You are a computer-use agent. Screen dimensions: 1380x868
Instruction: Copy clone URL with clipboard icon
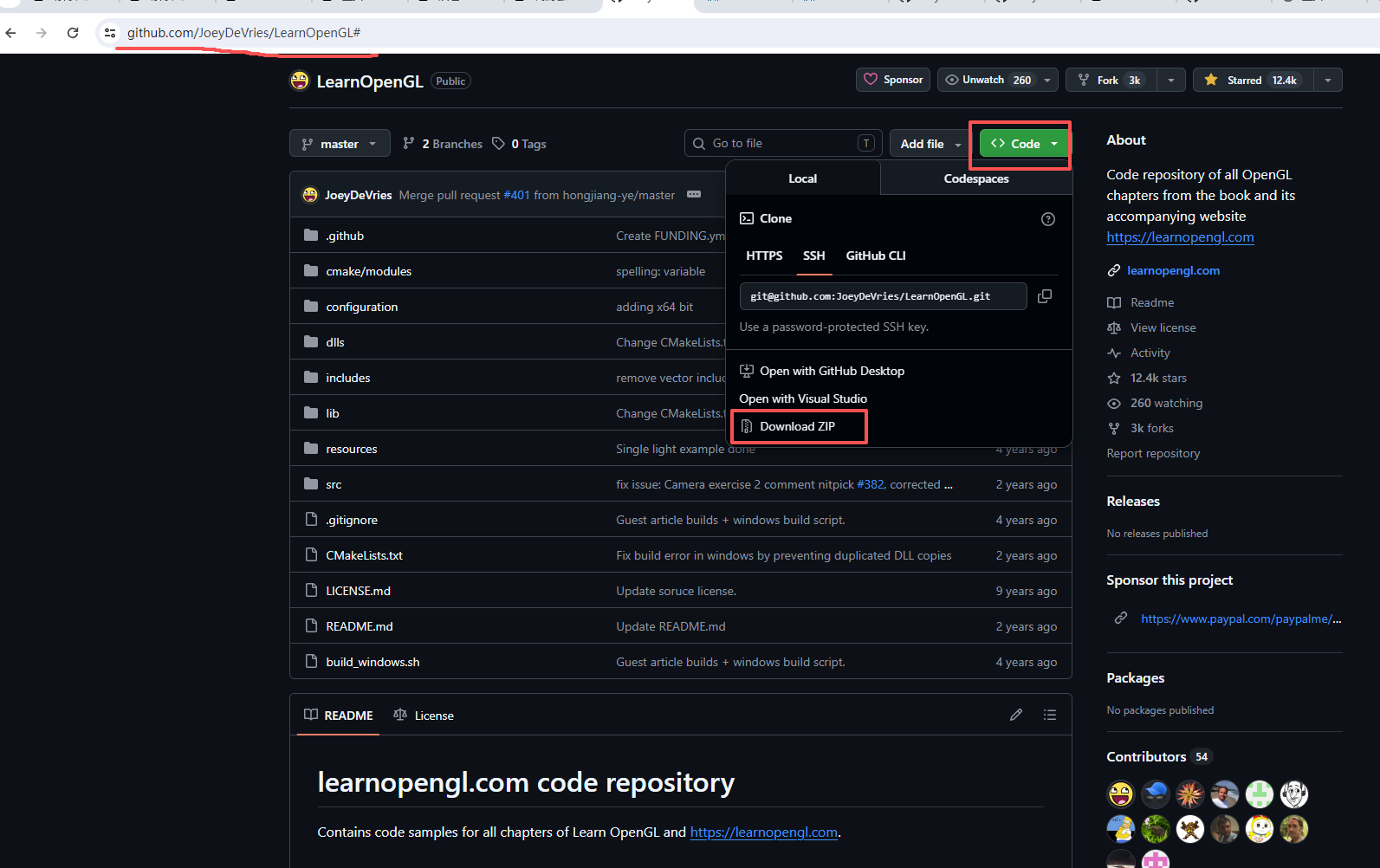pos(1045,296)
